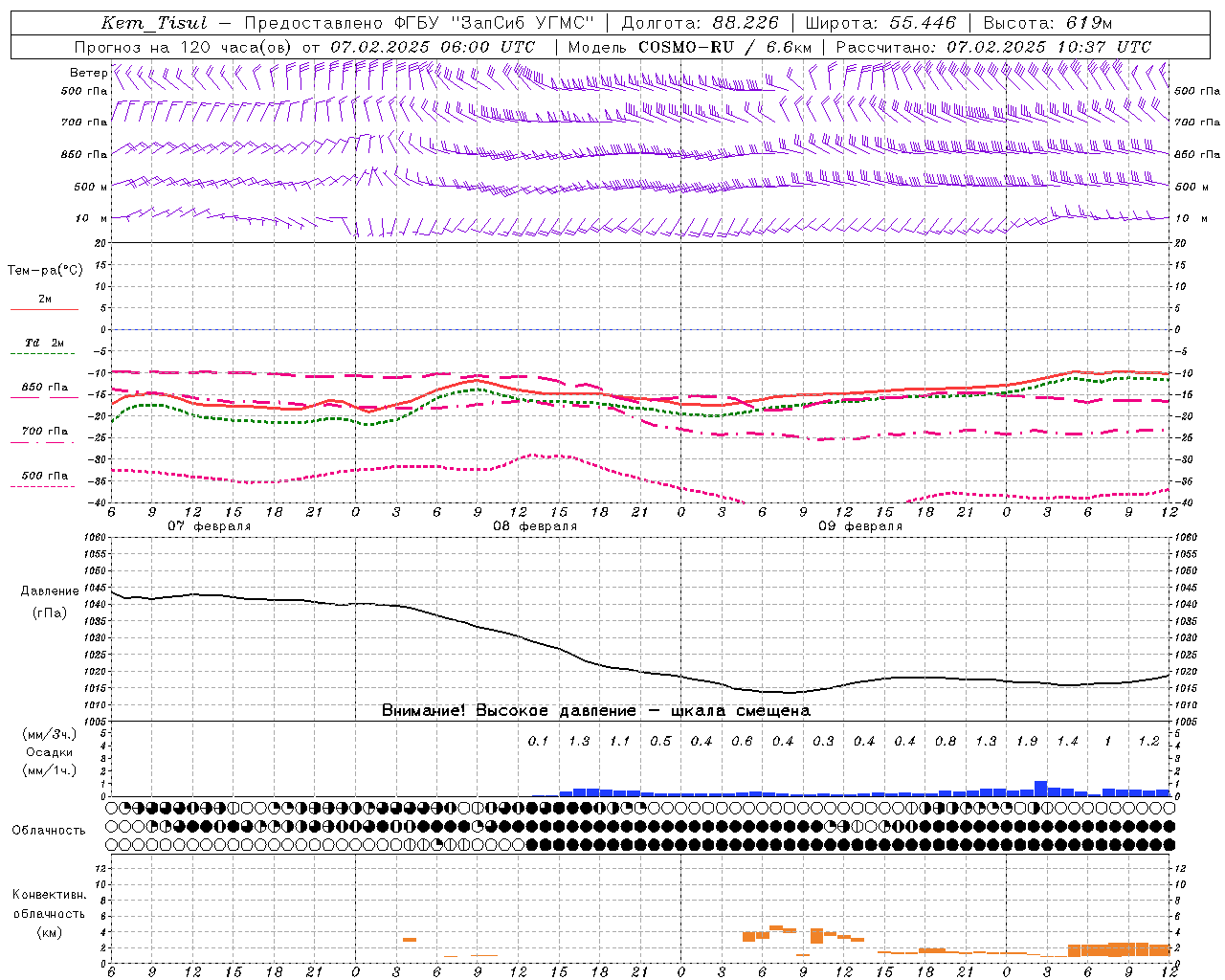The width and height of the screenshot is (1225, 980).
Task: Click the computed time Рассчитано: 07.02.2025 10:37 UTC
Action: tap(993, 46)
